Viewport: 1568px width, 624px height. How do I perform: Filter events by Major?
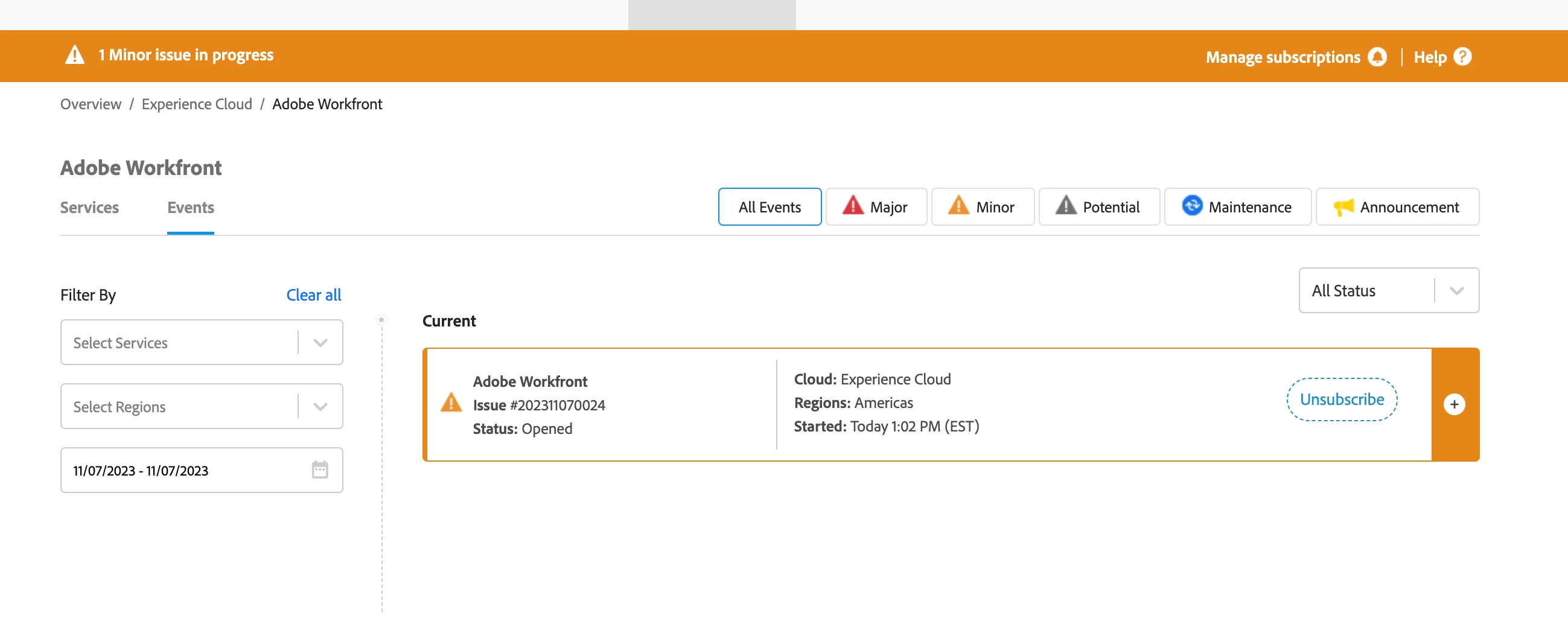click(x=876, y=207)
